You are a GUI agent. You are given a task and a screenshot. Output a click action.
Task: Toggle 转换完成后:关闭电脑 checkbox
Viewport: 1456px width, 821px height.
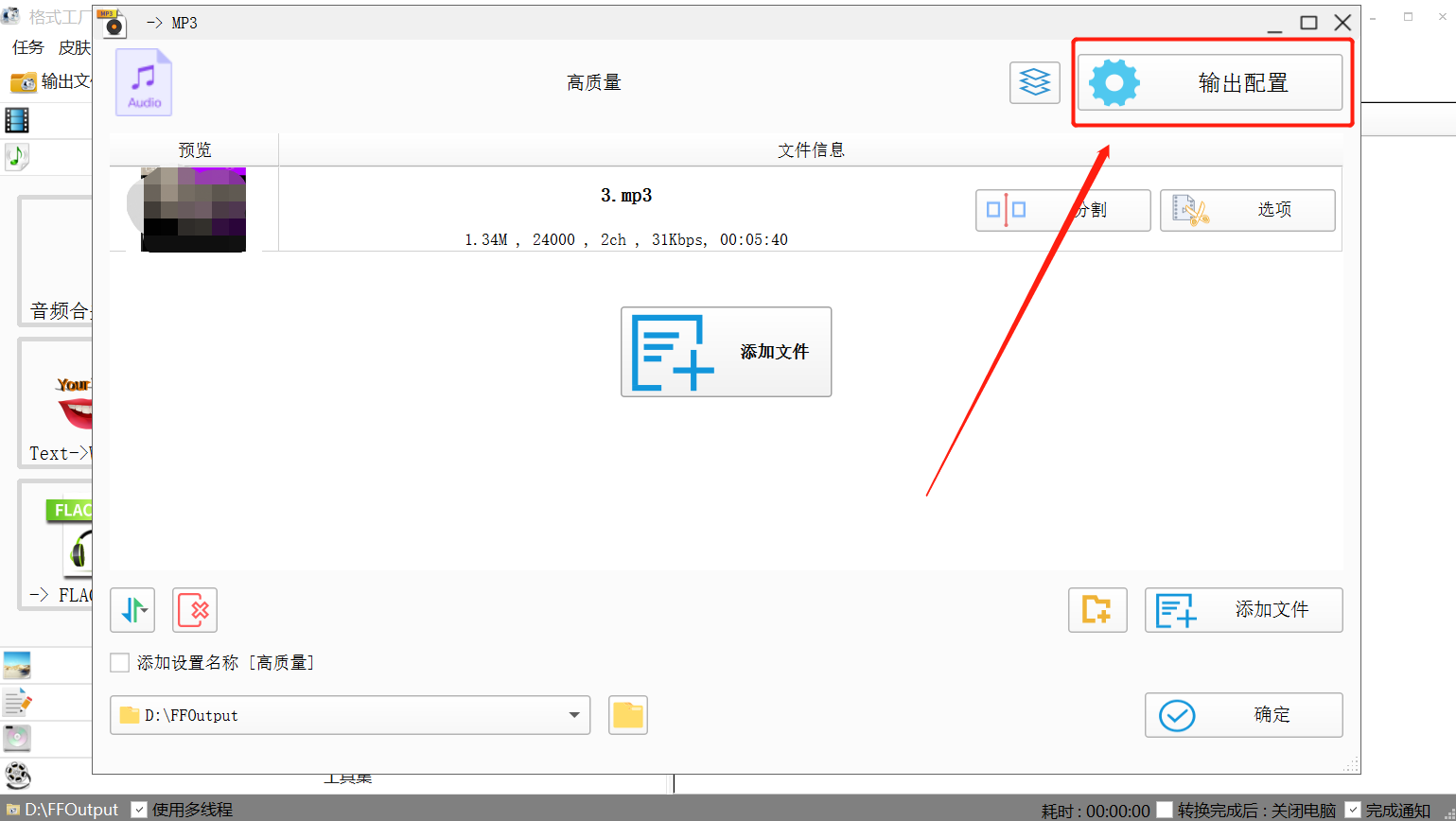pos(1165,810)
